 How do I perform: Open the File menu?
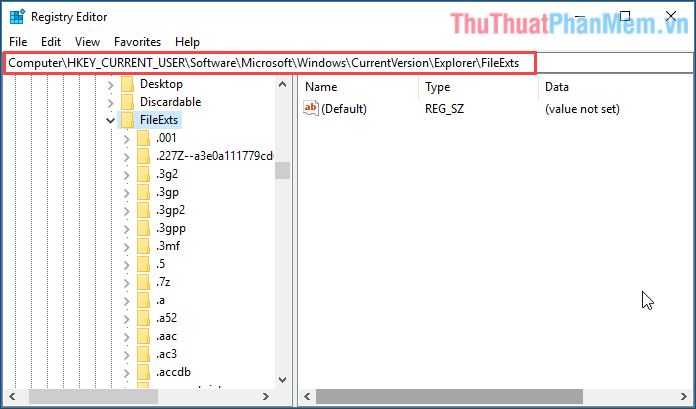[18, 42]
